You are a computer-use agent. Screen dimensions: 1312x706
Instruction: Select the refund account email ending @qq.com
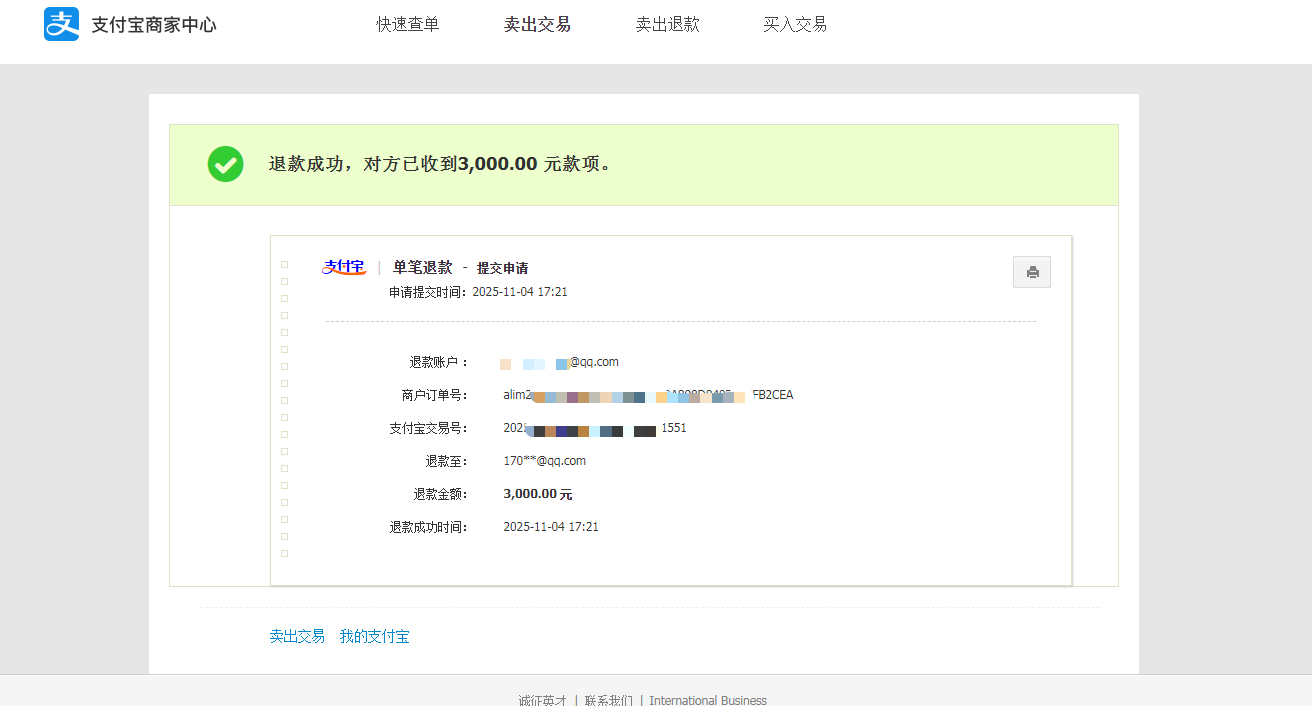pyautogui.click(x=560, y=362)
